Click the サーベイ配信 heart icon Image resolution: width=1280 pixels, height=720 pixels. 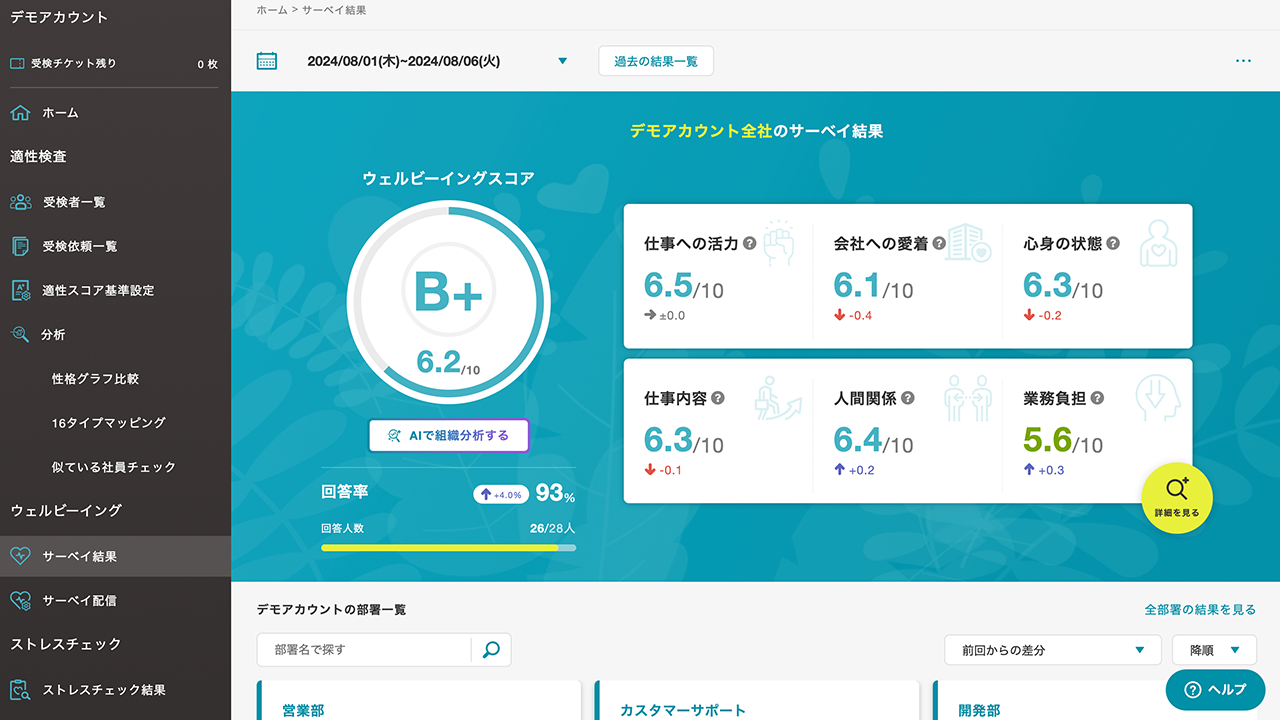pyautogui.click(x=22, y=601)
